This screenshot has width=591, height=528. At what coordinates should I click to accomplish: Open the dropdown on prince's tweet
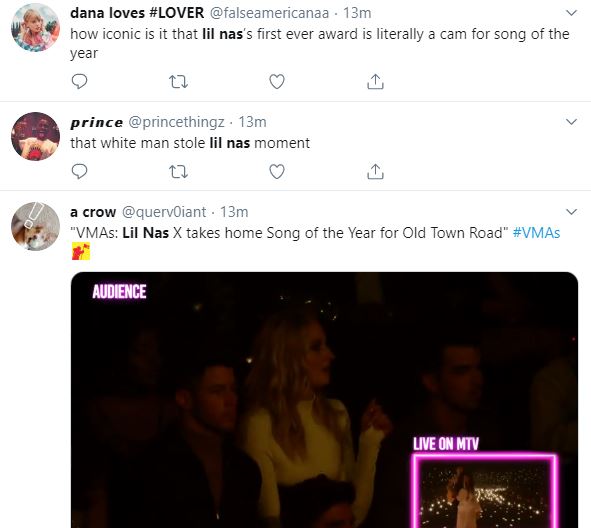point(571,122)
